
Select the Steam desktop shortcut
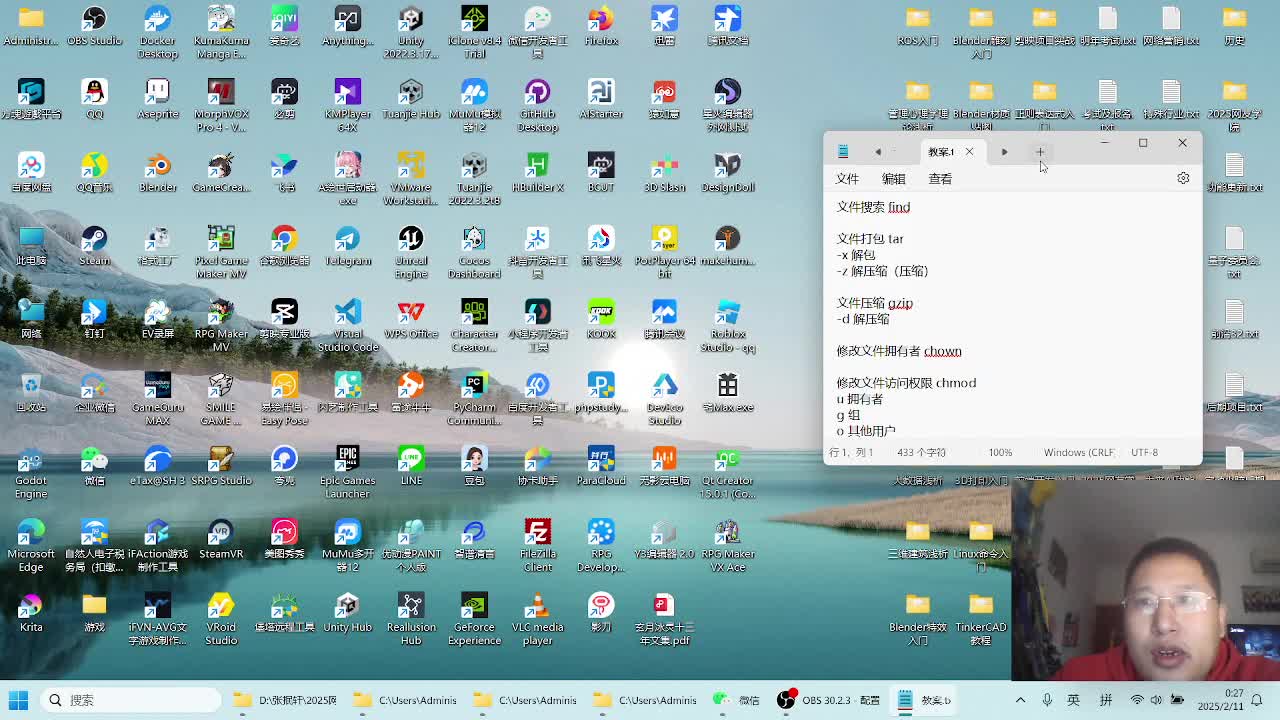point(94,247)
